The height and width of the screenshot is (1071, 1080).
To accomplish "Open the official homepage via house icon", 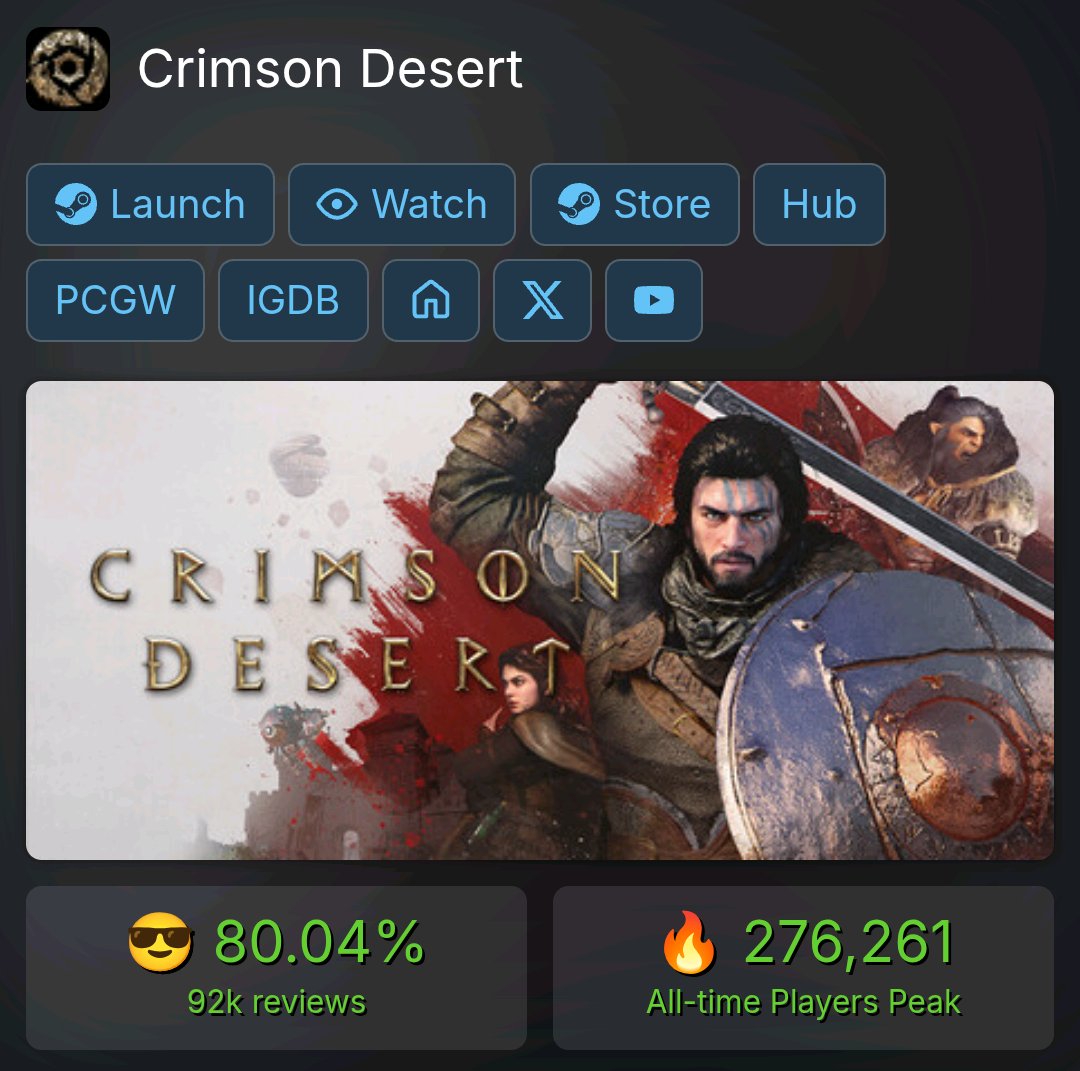I will (430, 300).
